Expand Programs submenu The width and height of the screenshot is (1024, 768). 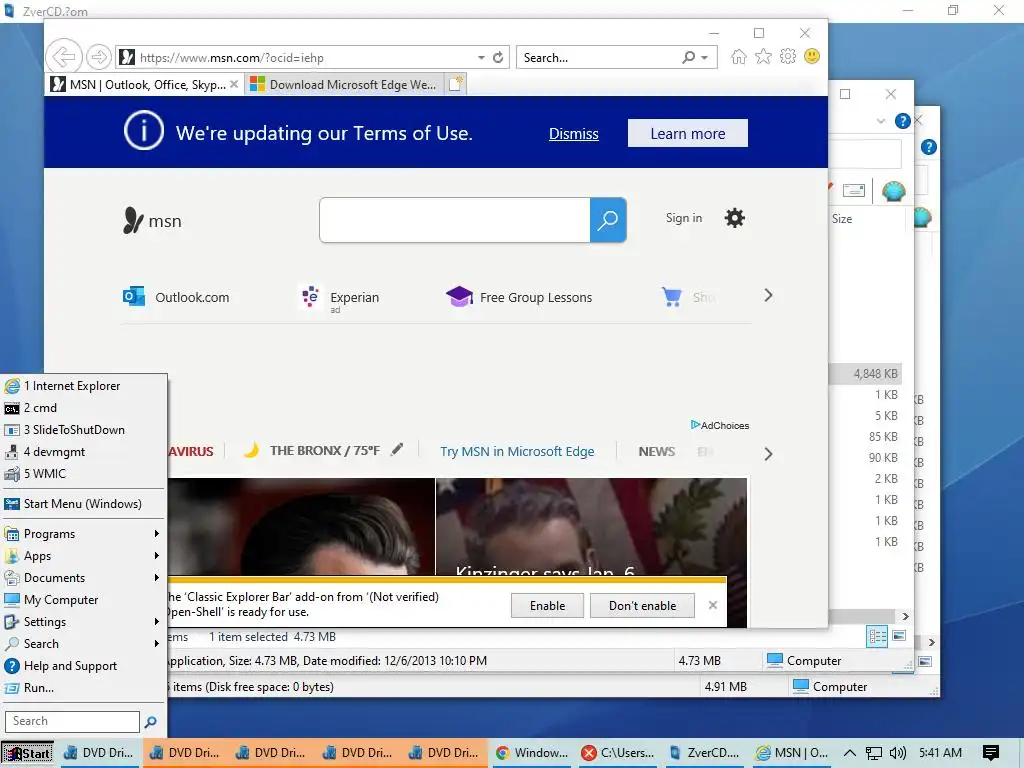(x=84, y=534)
